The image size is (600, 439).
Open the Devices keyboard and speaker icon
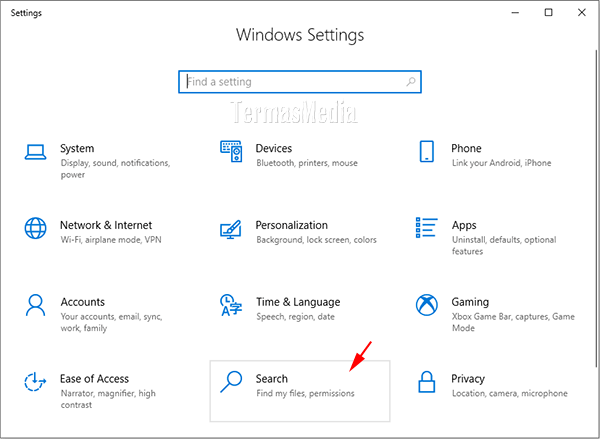tap(231, 152)
